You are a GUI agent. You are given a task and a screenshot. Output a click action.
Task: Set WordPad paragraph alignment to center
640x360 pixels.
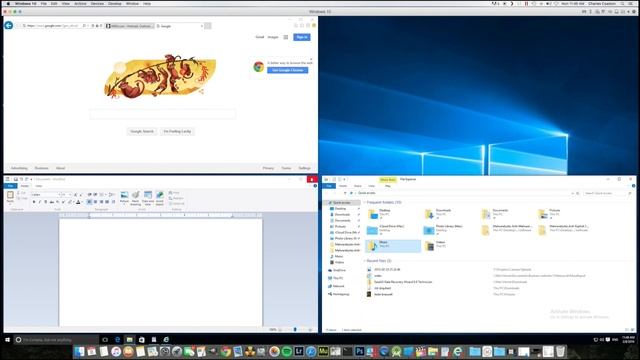[x=95, y=202]
